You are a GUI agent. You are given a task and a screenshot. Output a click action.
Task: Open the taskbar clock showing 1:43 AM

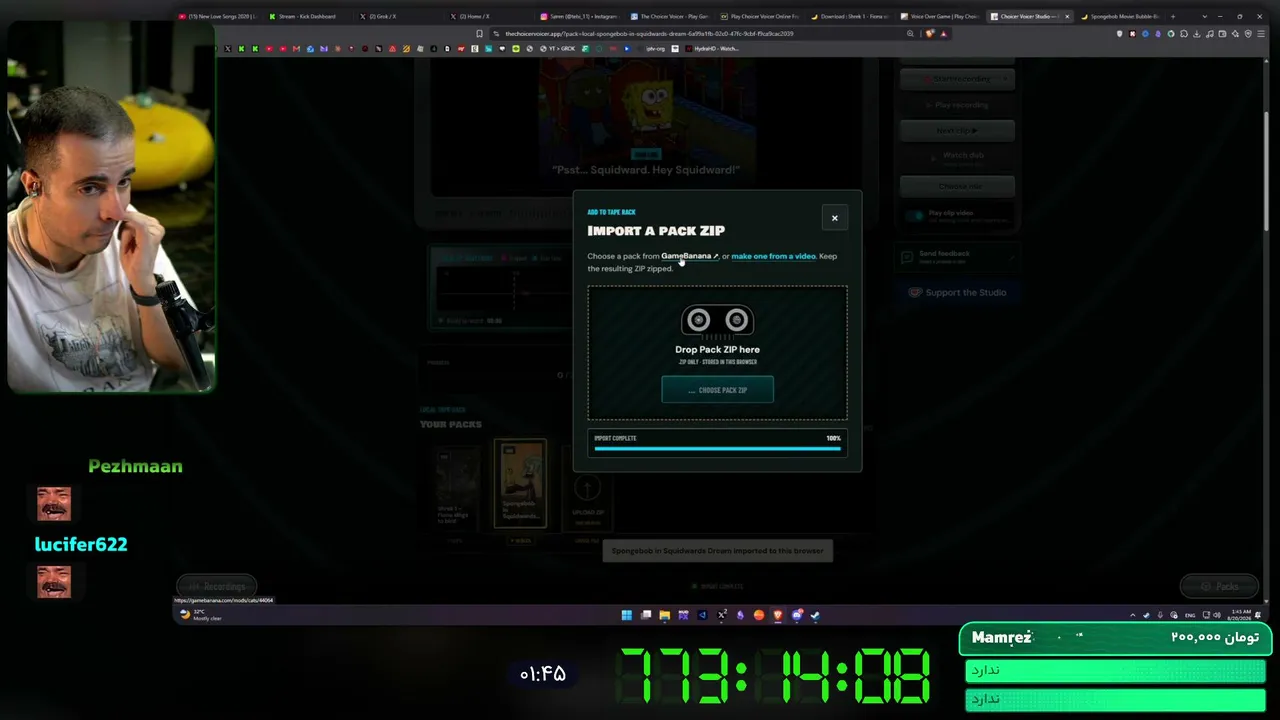pos(1240,615)
